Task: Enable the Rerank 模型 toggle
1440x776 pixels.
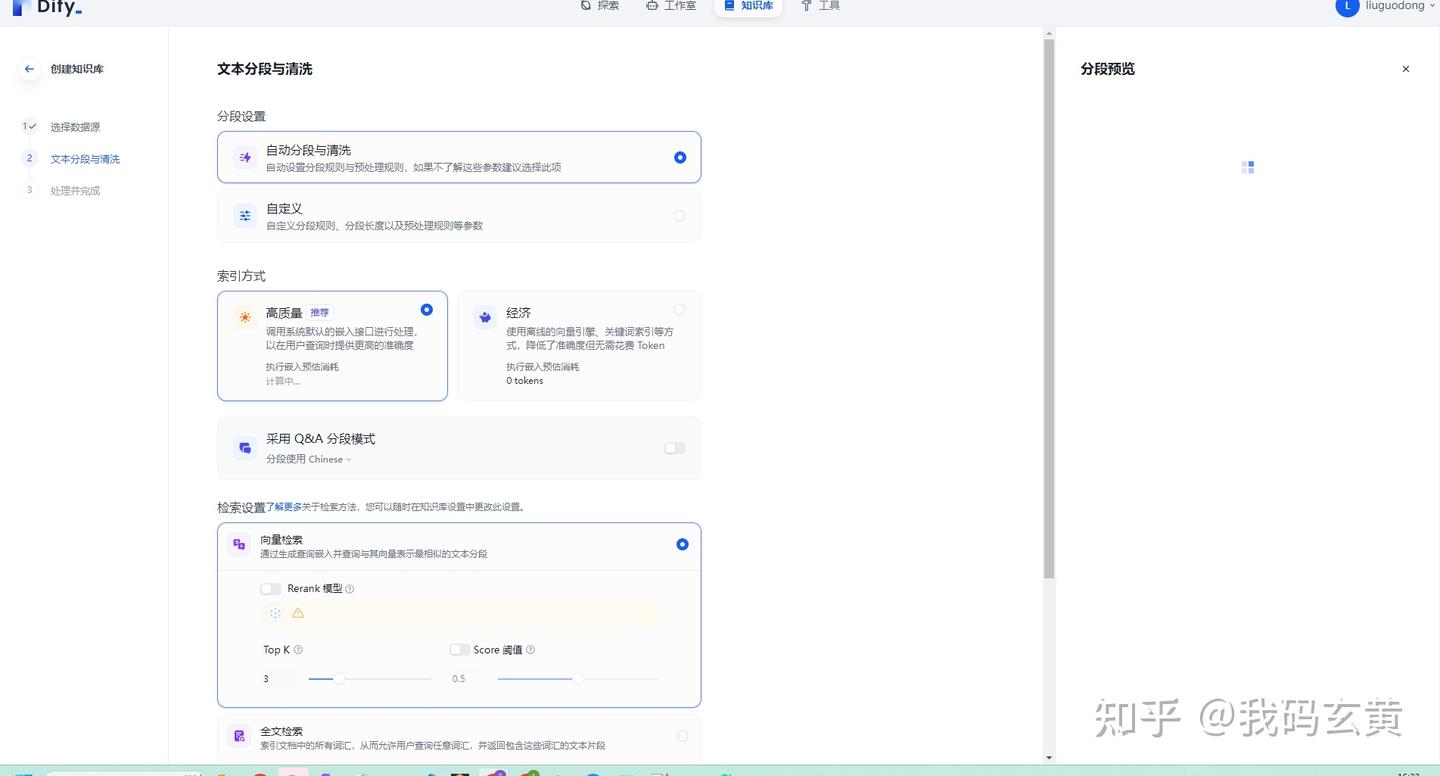Action: coord(270,588)
